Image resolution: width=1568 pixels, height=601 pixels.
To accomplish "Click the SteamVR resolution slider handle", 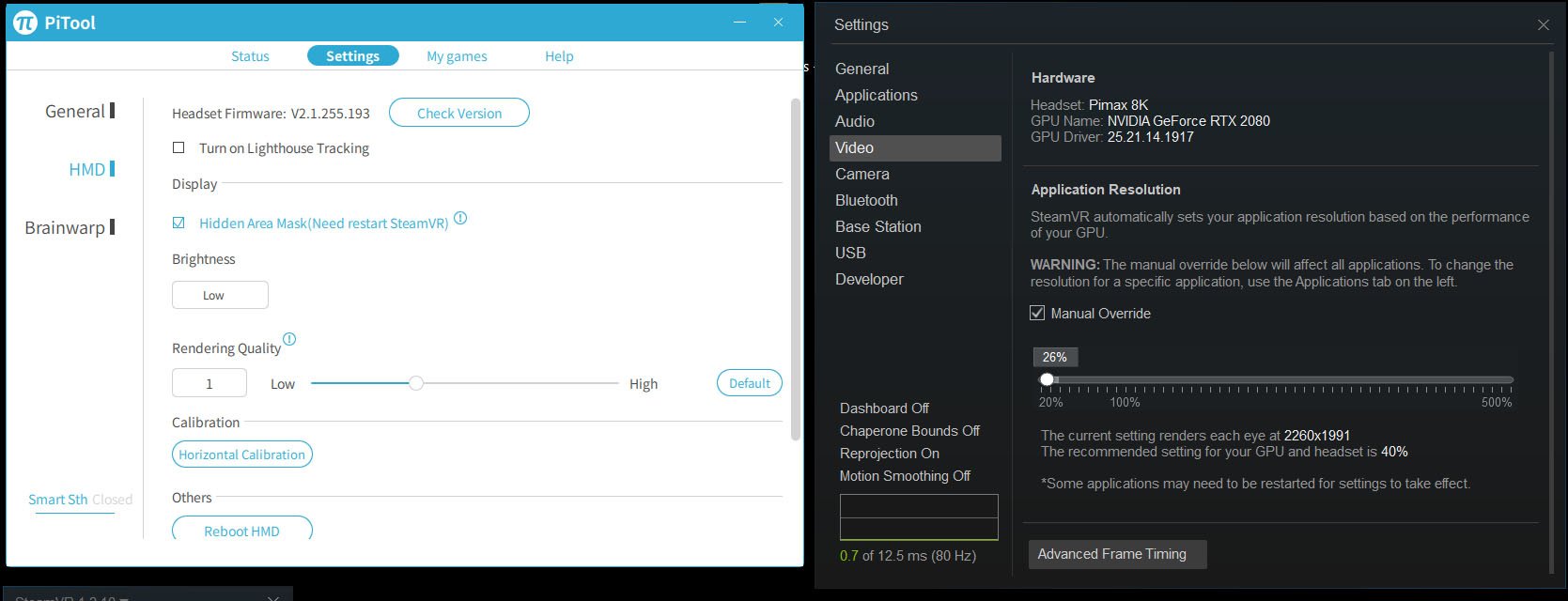I will tap(1047, 379).
